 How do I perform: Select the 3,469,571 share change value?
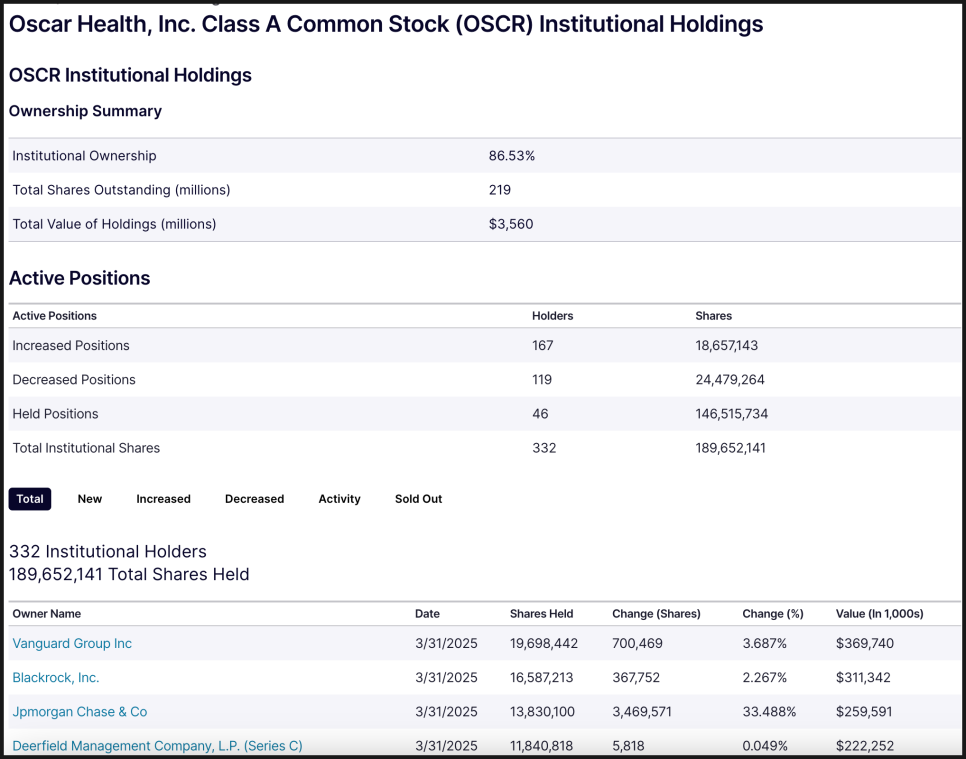(641, 712)
